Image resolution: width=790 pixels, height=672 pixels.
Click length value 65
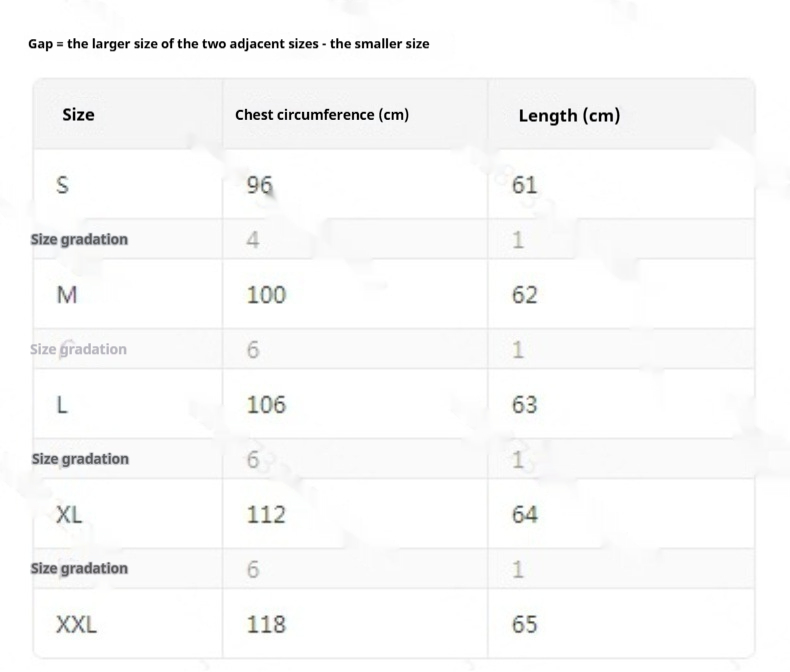click(524, 625)
